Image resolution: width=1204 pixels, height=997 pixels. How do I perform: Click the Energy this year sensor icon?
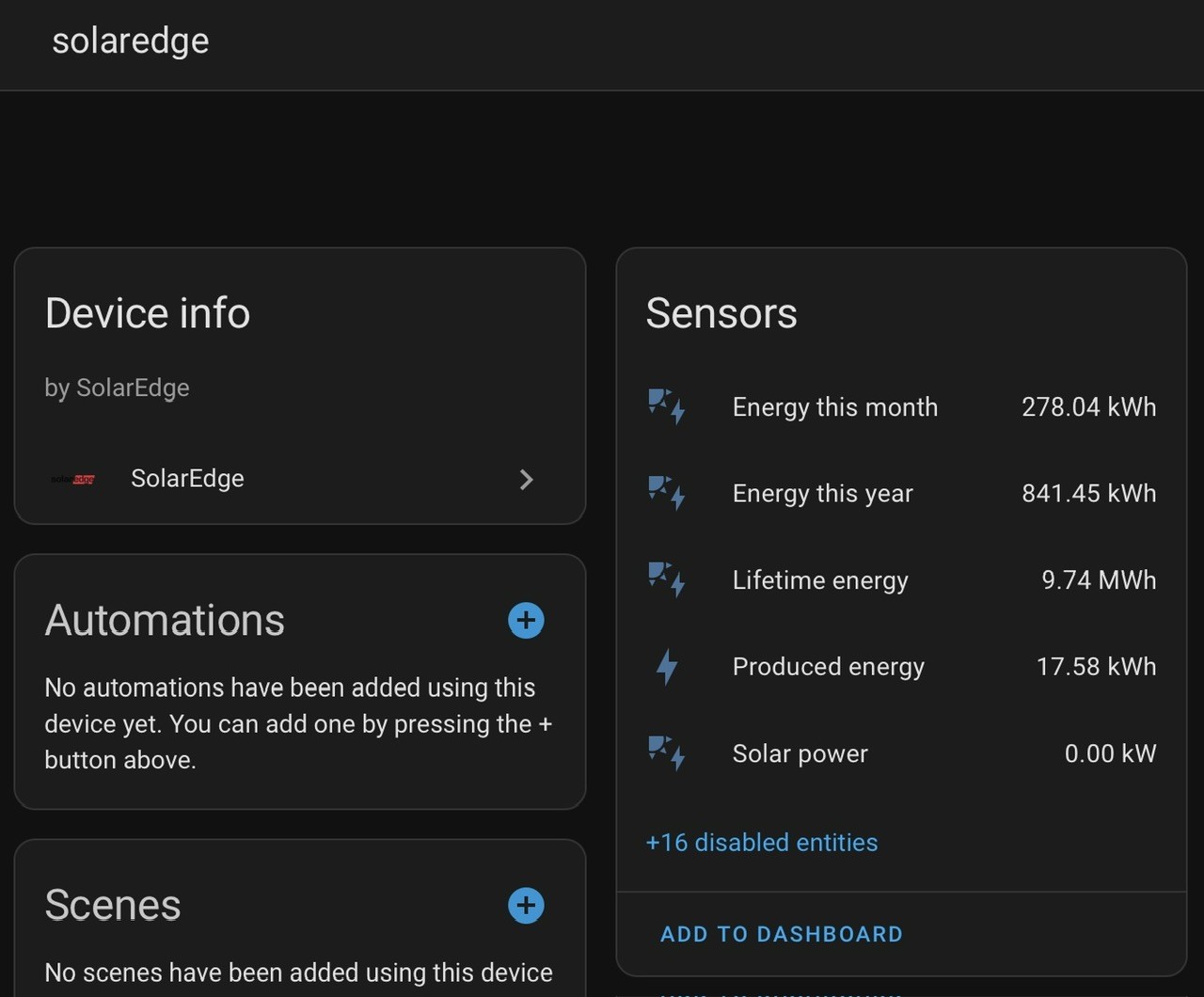click(x=667, y=493)
